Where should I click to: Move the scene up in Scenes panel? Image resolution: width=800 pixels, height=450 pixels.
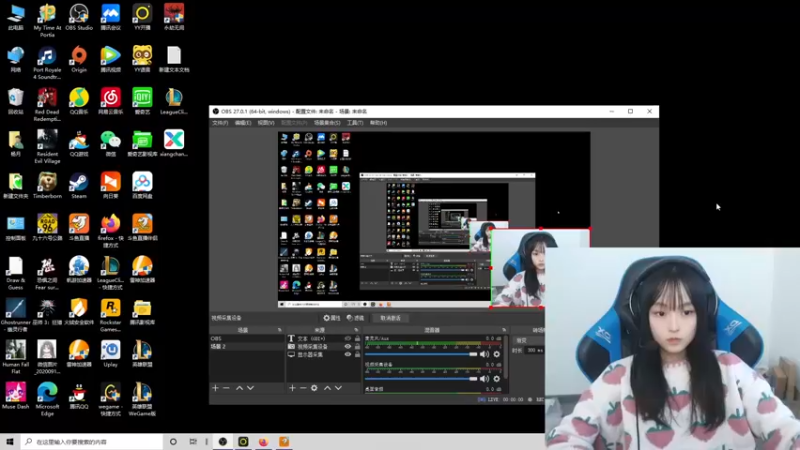click(x=239, y=388)
